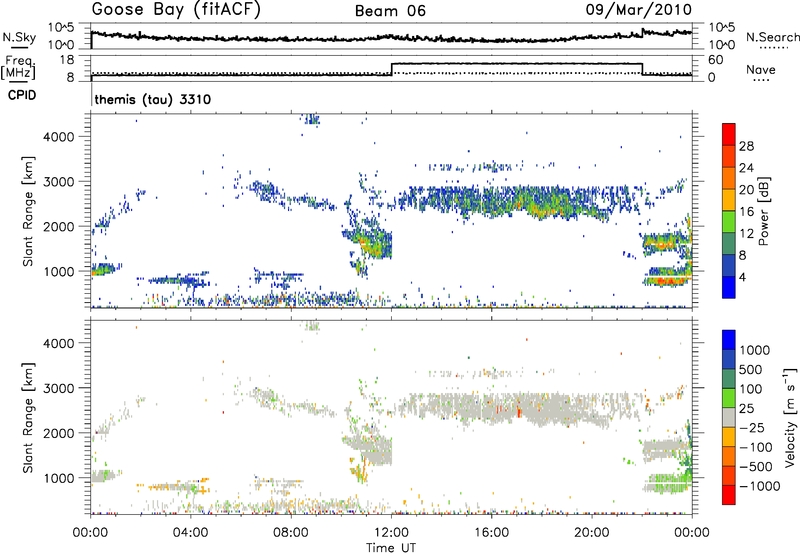Pick red Velocity segment below -1000
This screenshot has width=800, height=554.
(729, 495)
